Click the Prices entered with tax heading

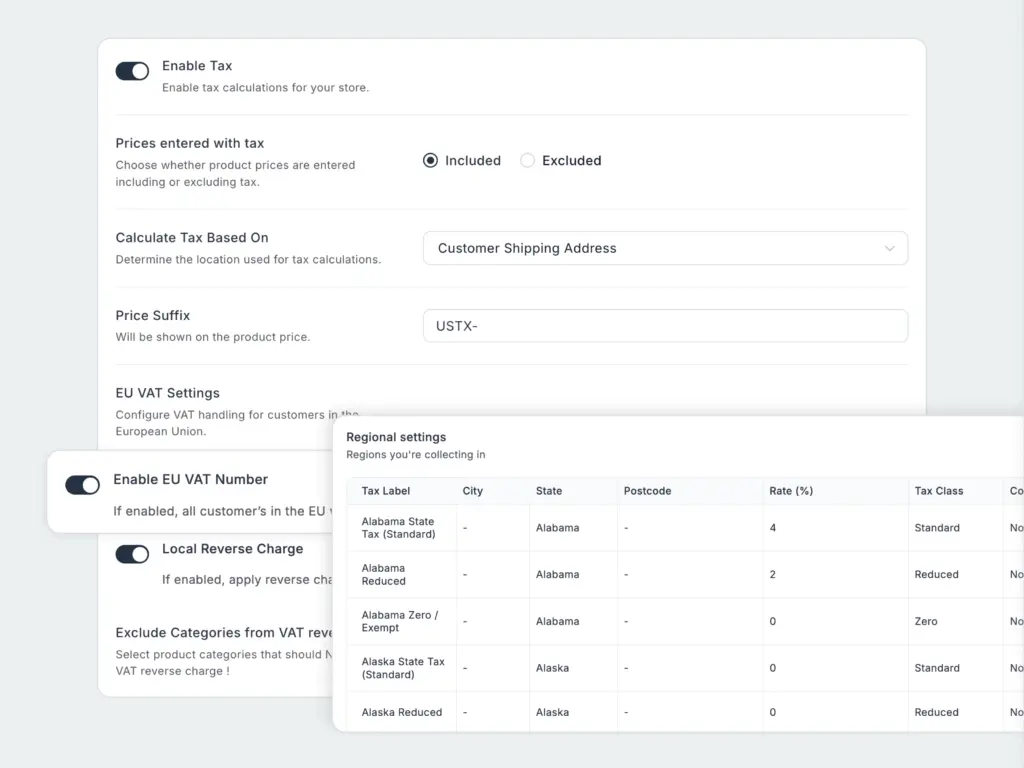[x=190, y=143]
